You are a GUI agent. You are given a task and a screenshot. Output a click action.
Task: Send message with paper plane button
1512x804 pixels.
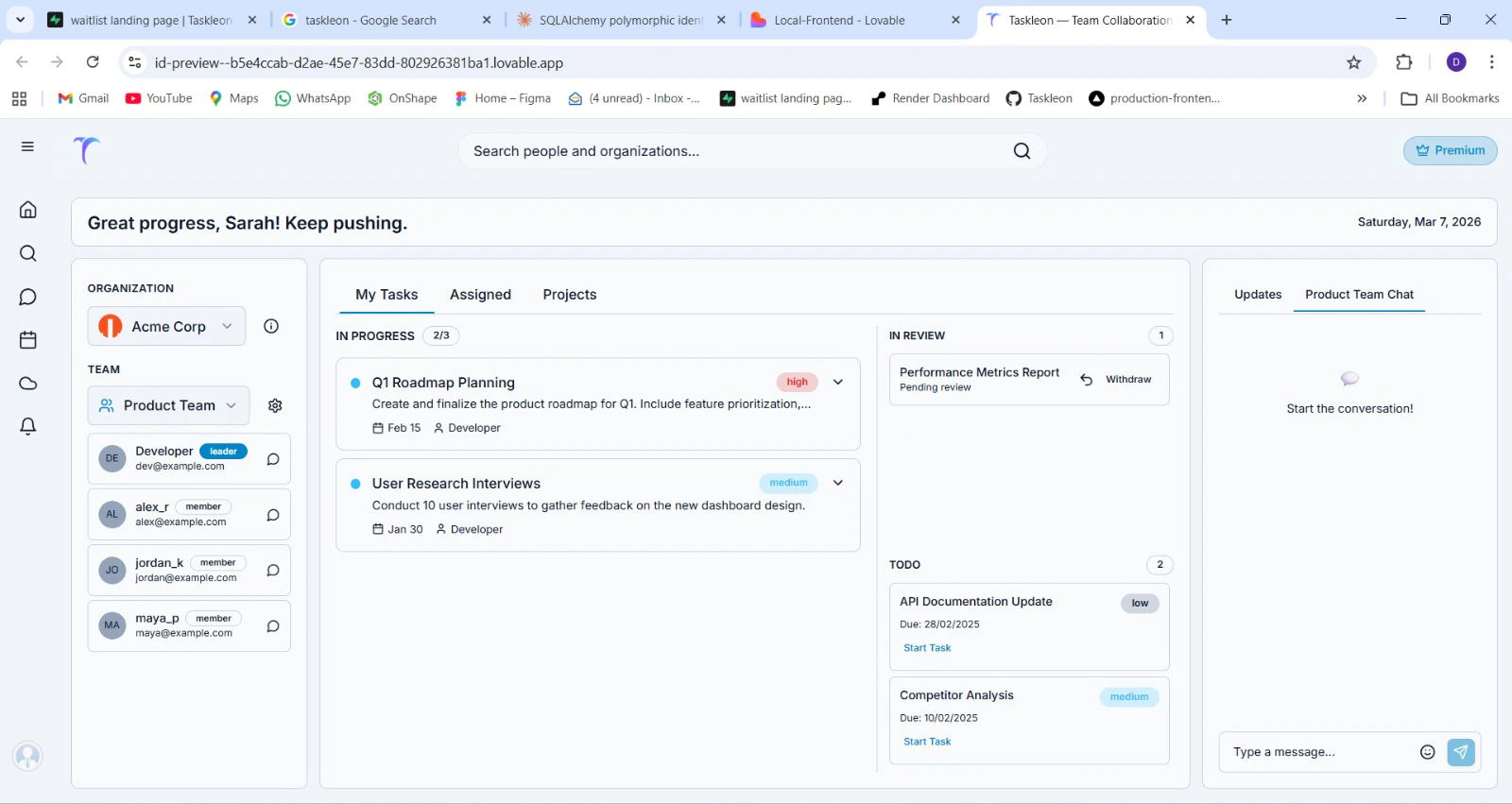click(1461, 752)
